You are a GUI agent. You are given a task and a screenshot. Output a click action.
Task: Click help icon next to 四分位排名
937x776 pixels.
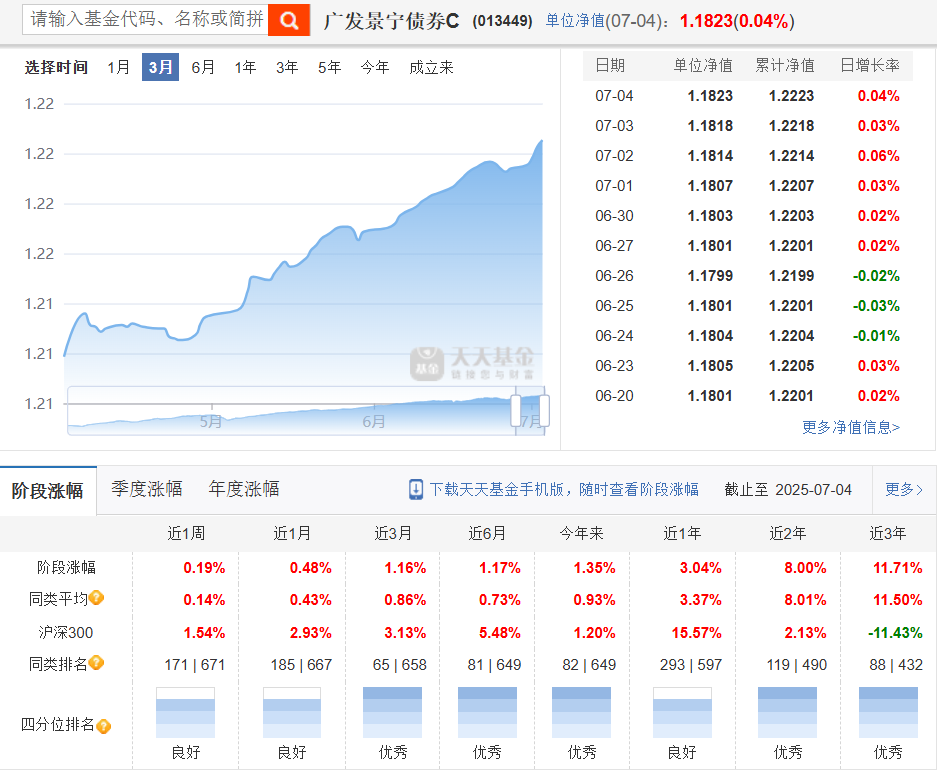point(103,726)
